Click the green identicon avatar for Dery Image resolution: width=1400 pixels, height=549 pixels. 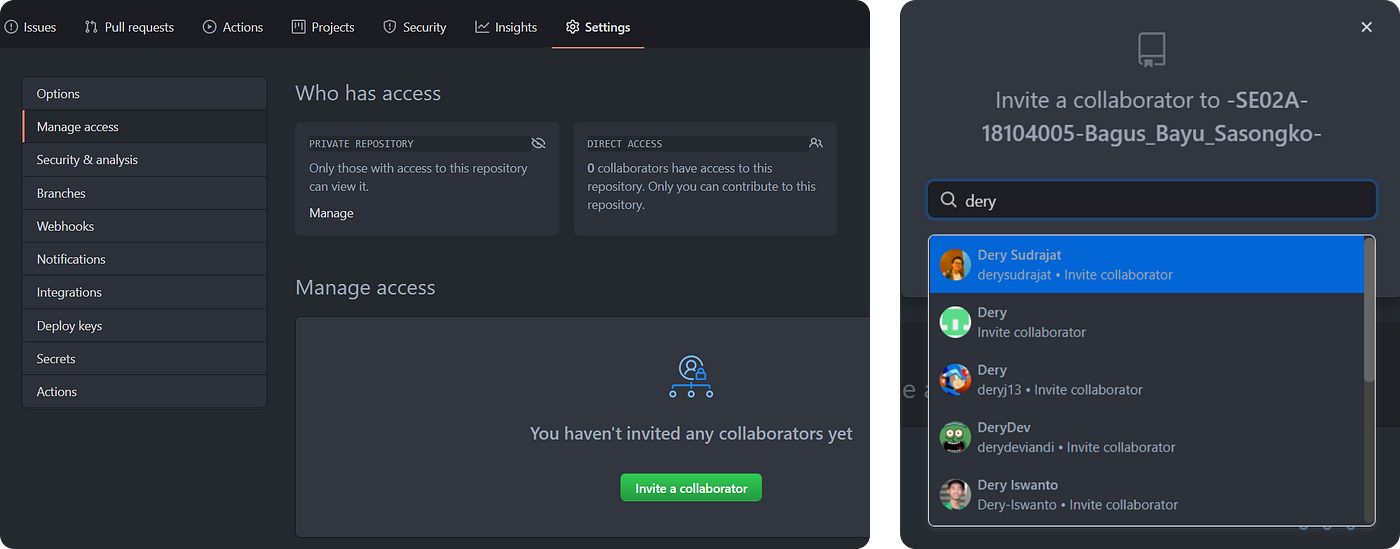955,322
